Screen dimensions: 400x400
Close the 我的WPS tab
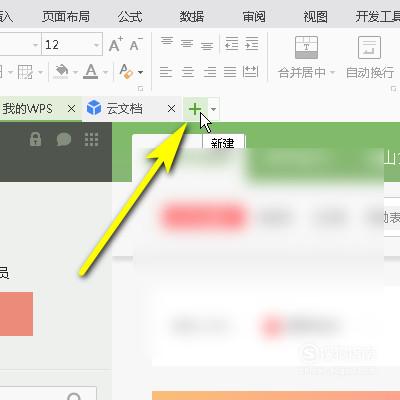tap(71, 109)
